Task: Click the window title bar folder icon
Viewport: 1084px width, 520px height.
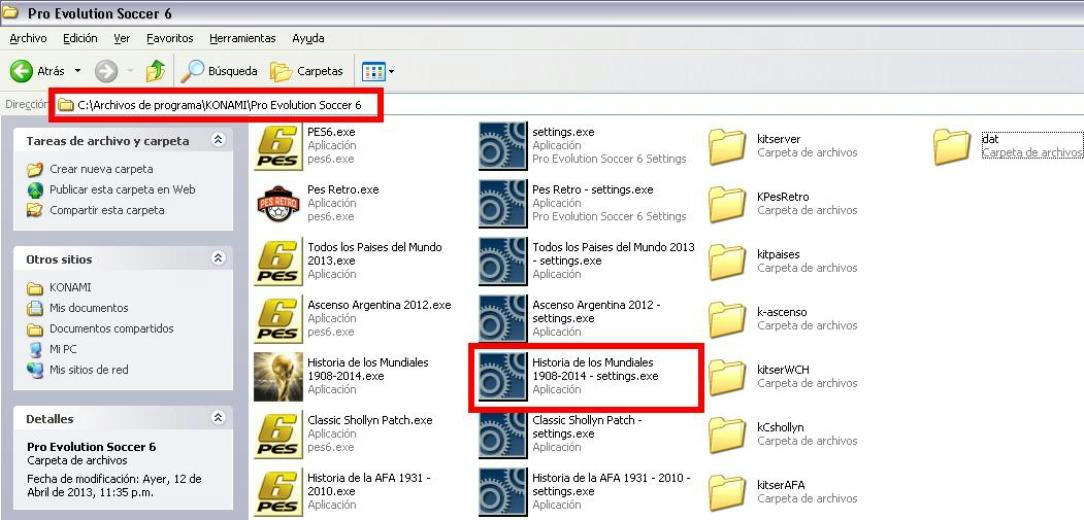Action: tap(10, 12)
